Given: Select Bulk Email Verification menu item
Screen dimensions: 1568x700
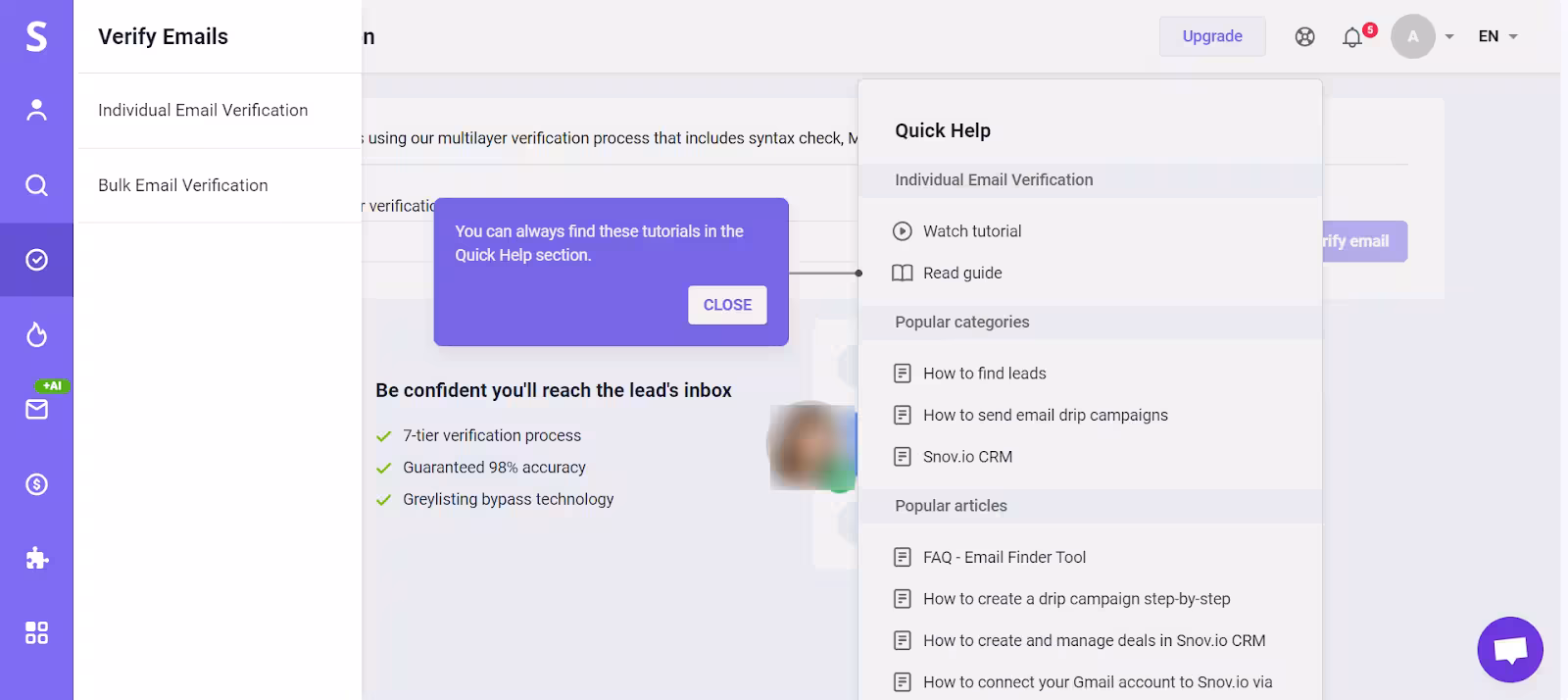Looking at the screenshot, I should 183,185.
